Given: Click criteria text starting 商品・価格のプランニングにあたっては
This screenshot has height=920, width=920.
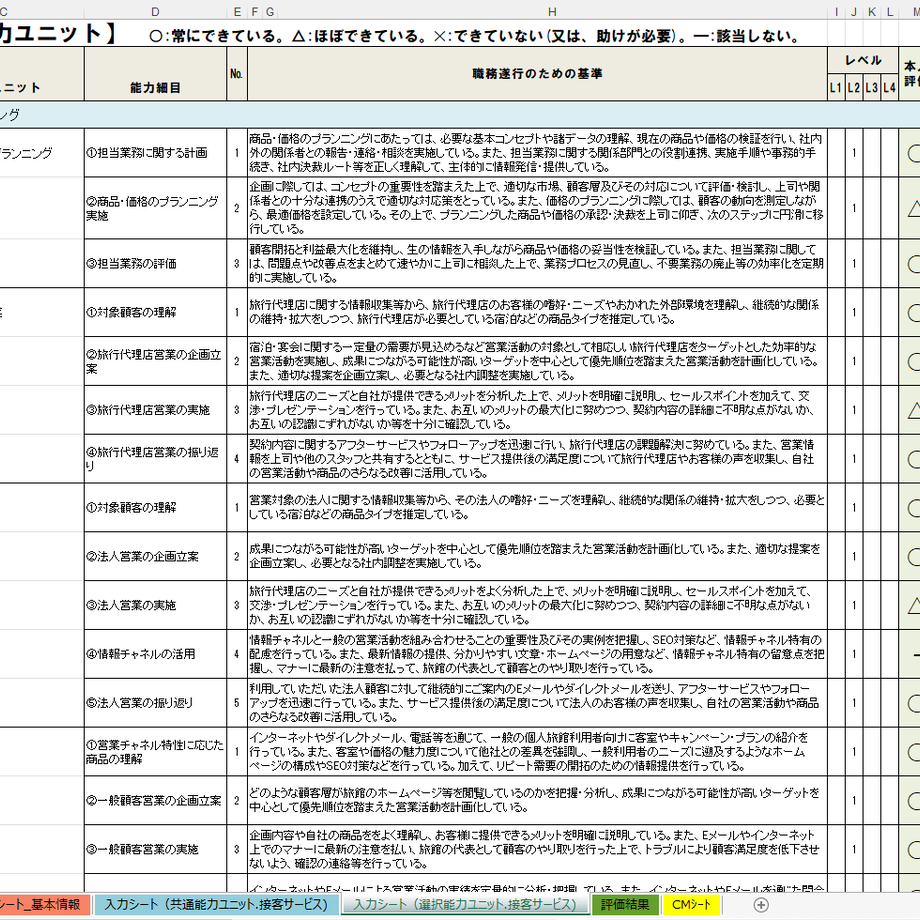Looking at the screenshot, I should coord(537,153).
